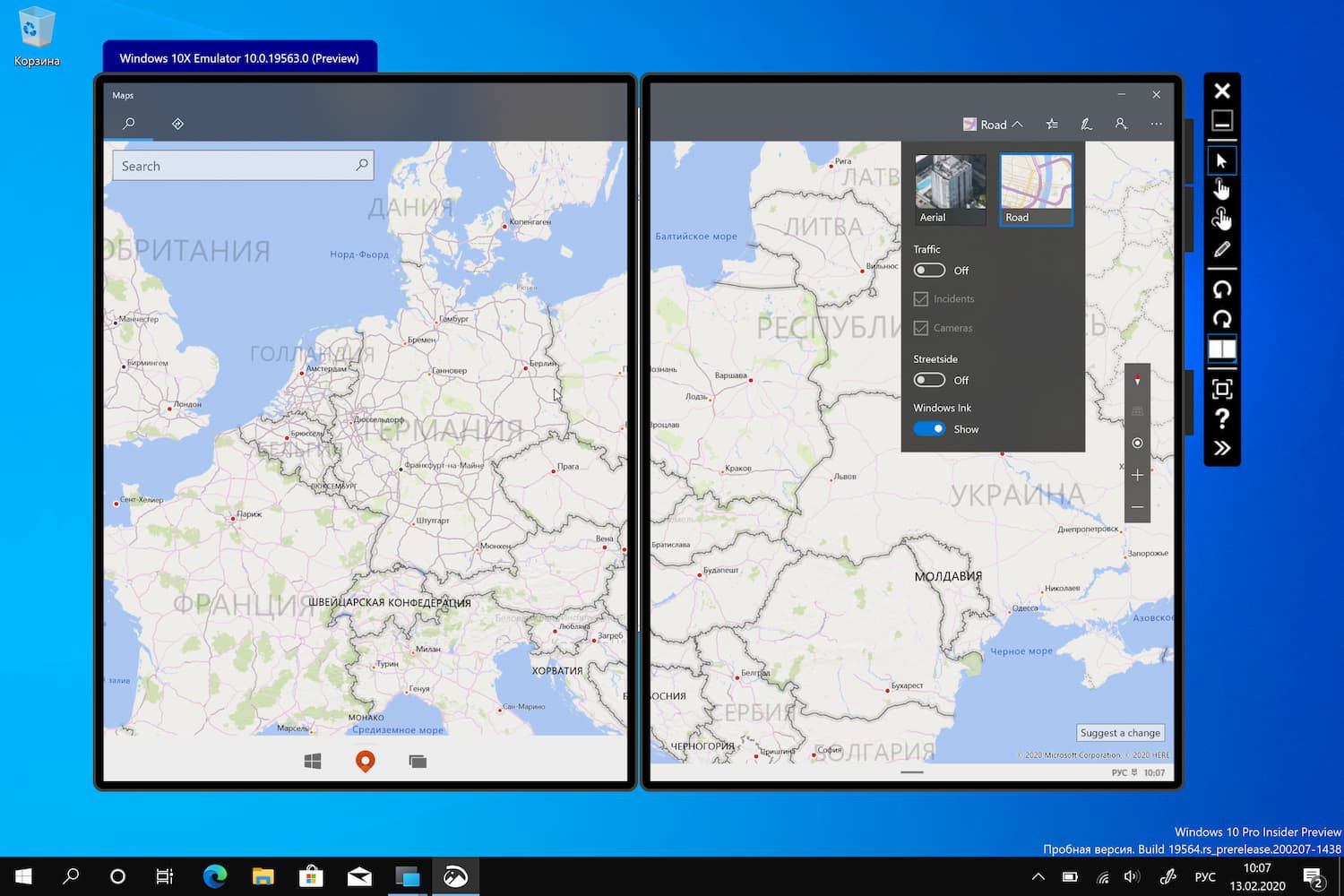Open the host taskbar clock showing 10:07
1344x896 pixels.
[1257, 876]
